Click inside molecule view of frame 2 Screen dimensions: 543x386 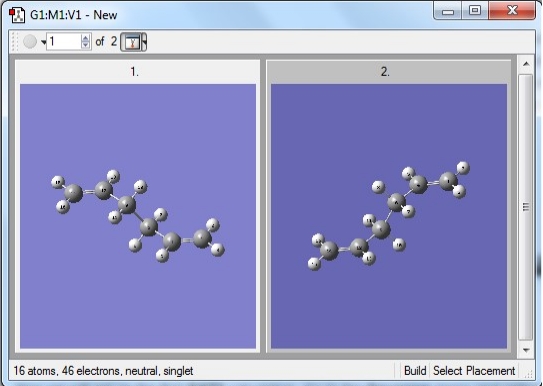pyautogui.click(x=389, y=216)
